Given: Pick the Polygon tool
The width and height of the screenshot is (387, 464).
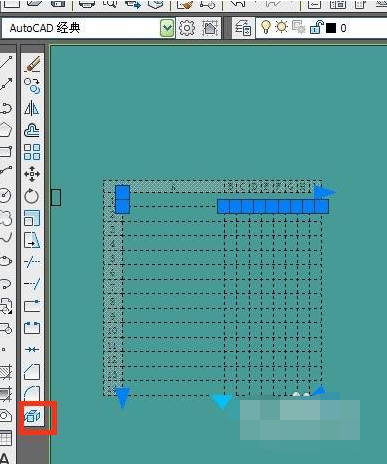Looking at the screenshot, I should (x=6, y=130).
